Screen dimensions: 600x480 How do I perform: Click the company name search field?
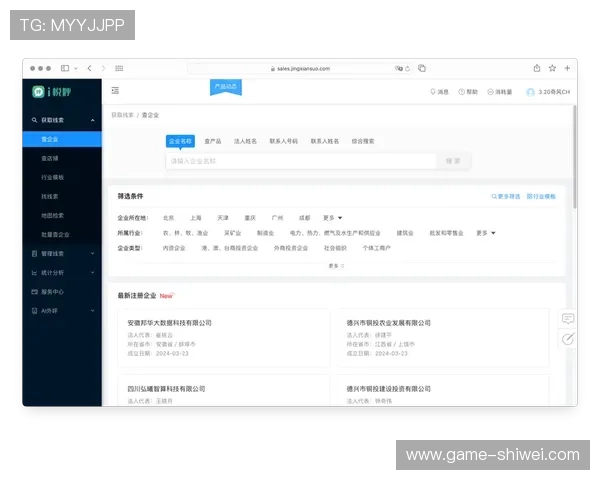pos(301,161)
